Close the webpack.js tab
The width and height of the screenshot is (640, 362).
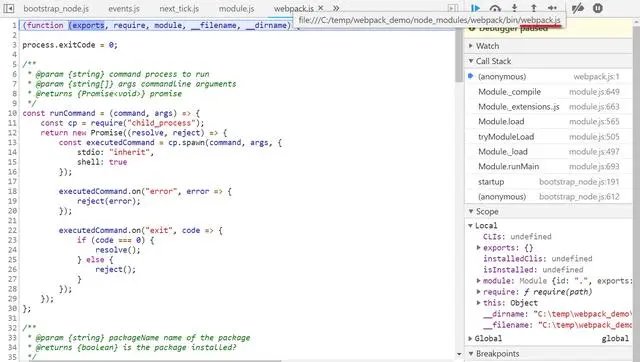321,8
